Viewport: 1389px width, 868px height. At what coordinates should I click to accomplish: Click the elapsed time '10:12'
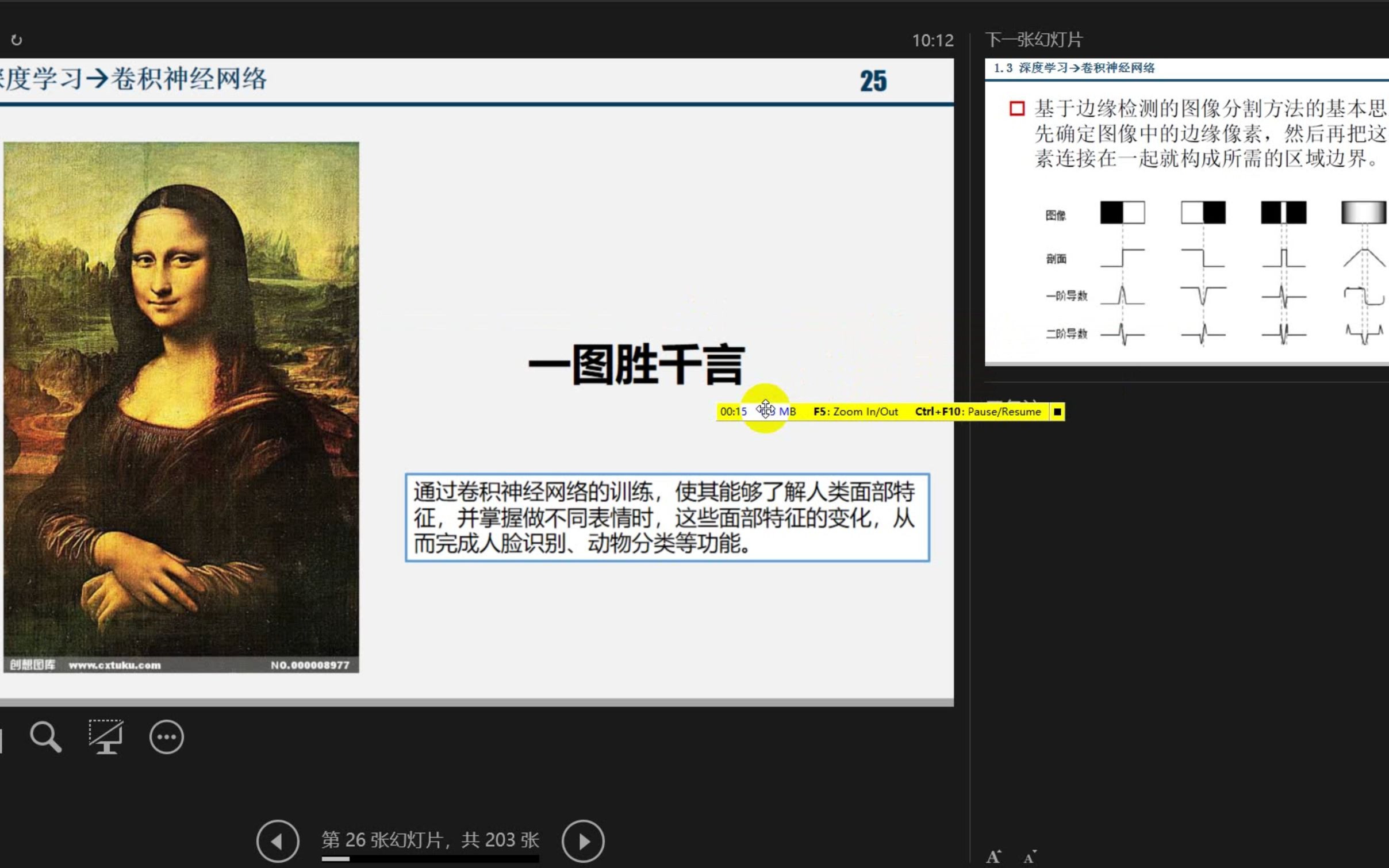pos(933,40)
